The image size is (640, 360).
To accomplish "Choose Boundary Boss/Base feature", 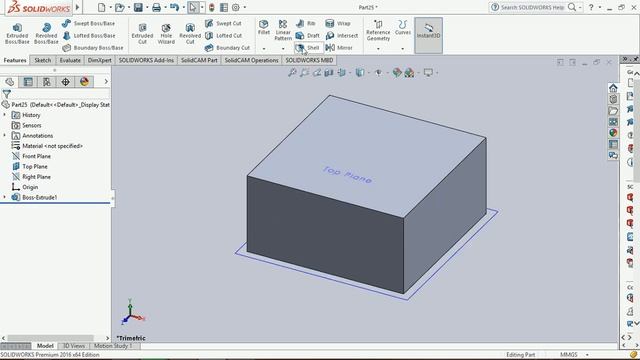I will coord(93,48).
